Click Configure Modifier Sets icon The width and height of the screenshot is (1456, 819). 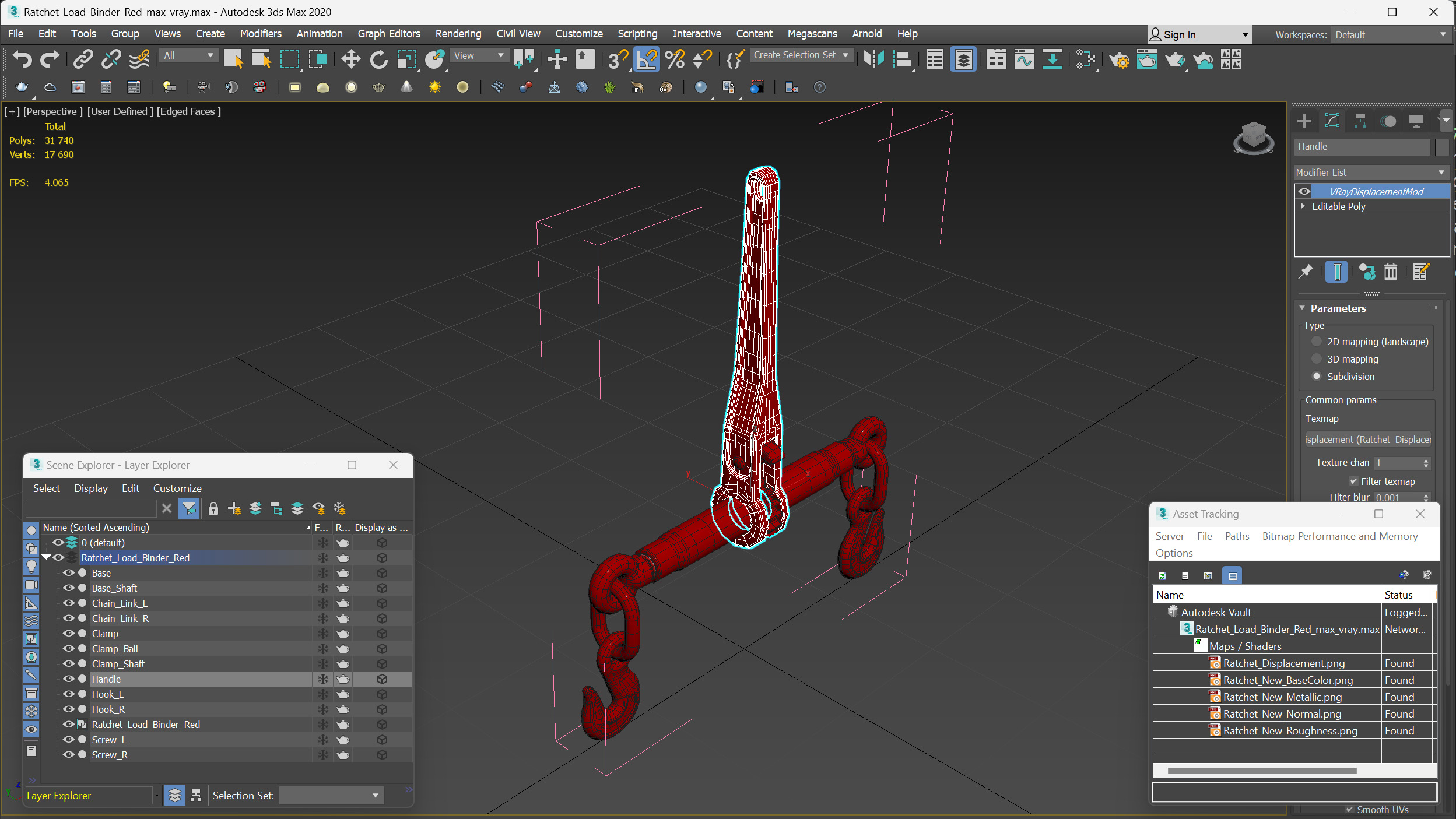pyautogui.click(x=1421, y=272)
